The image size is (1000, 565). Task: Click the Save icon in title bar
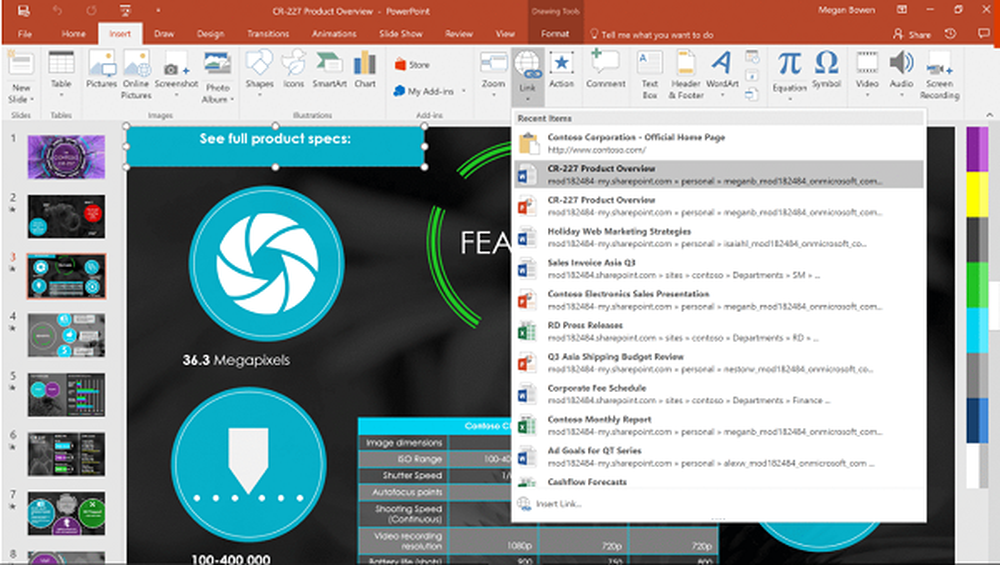23,11
